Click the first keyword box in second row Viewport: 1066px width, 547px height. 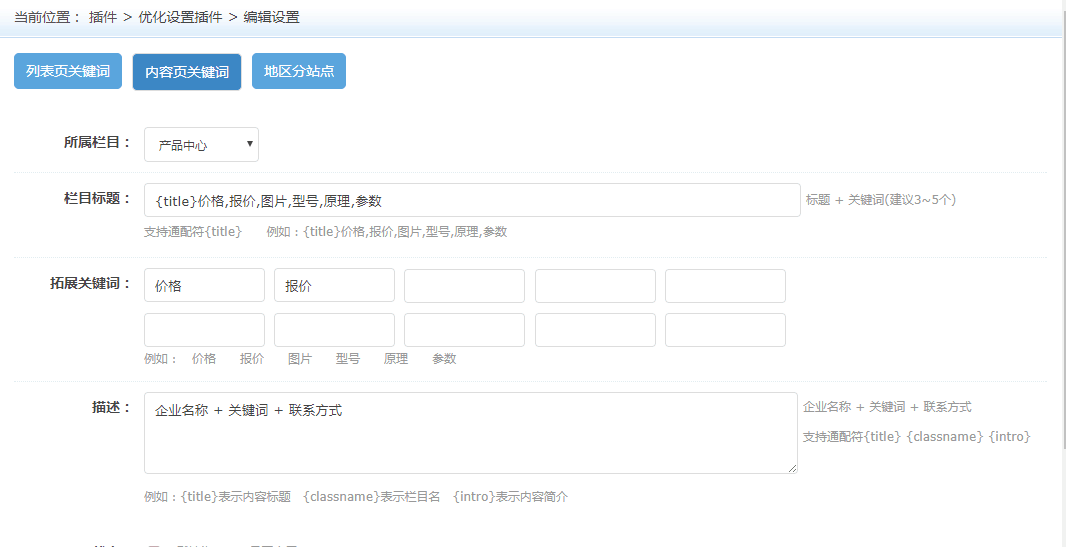point(204,330)
